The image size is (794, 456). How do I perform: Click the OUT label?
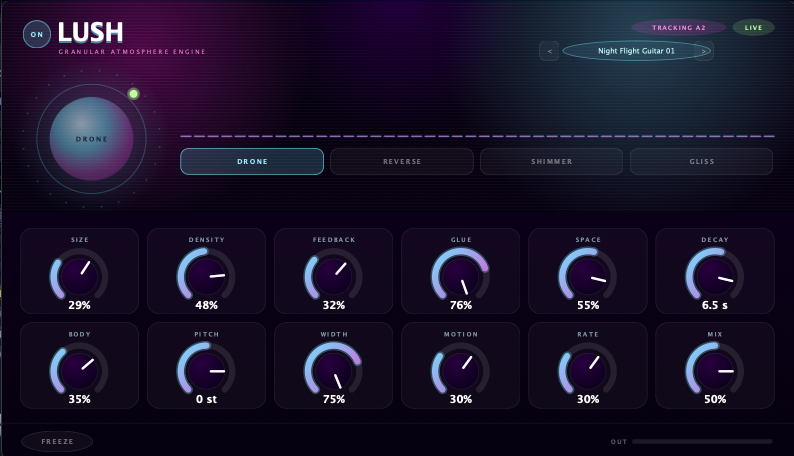619,442
